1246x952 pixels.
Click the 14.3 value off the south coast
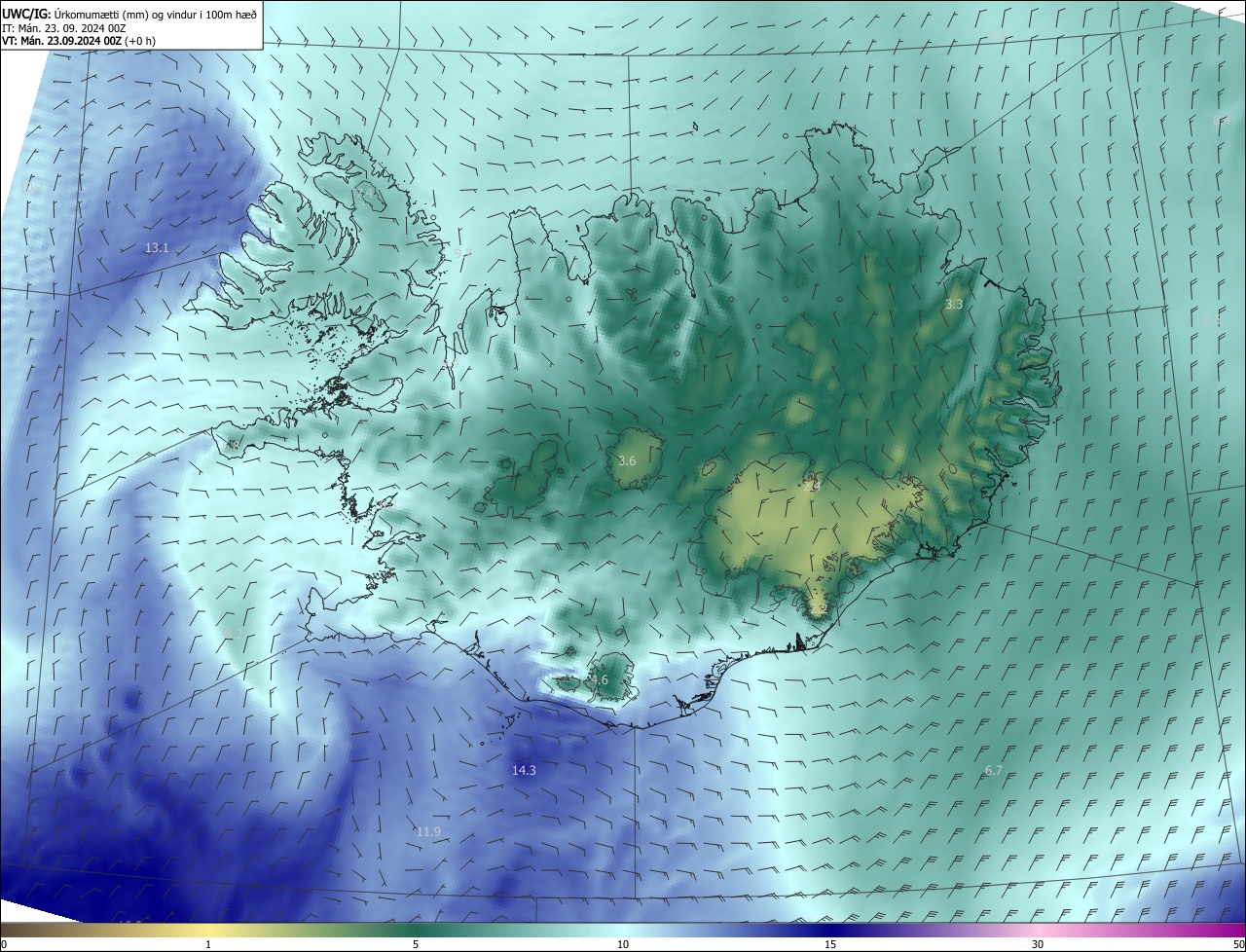coord(524,770)
